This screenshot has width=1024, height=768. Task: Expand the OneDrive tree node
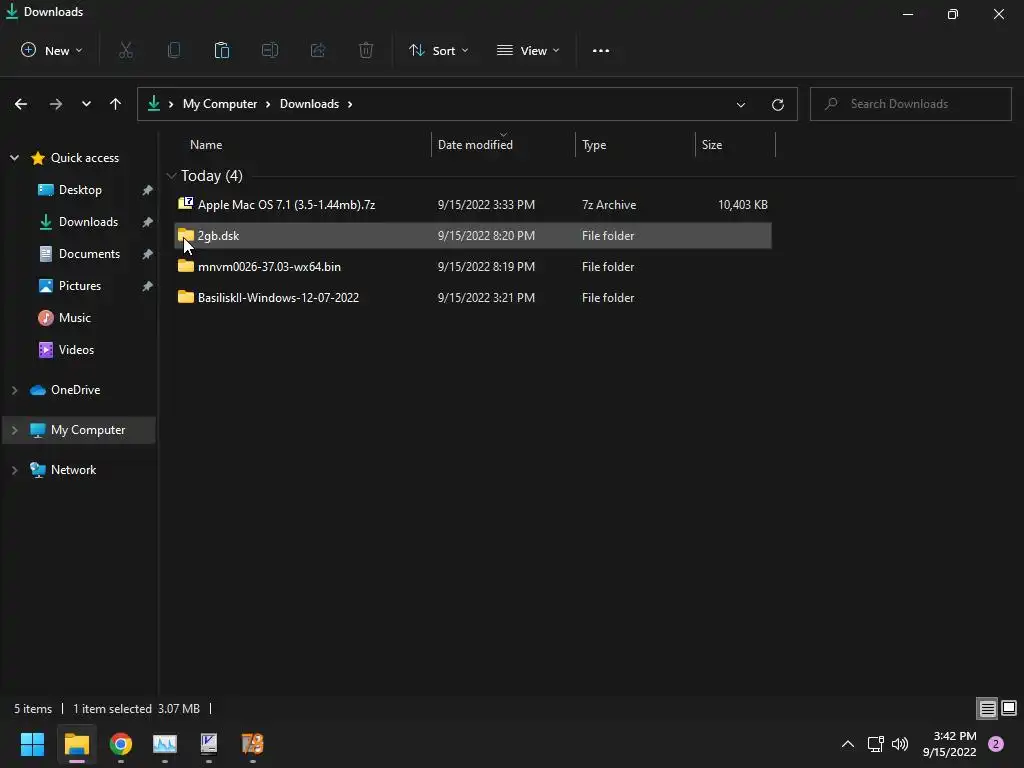[14, 390]
